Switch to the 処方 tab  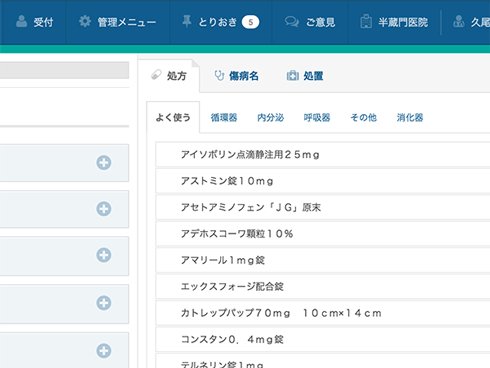169,76
